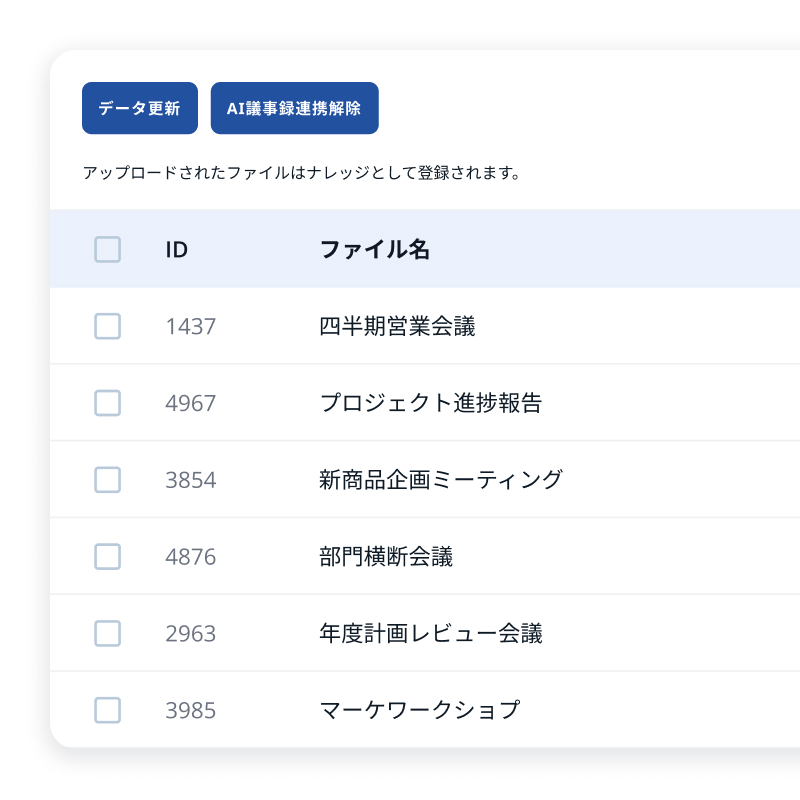Click ID number 4876
The height and width of the screenshot is (800, 800).
point(190,557)
